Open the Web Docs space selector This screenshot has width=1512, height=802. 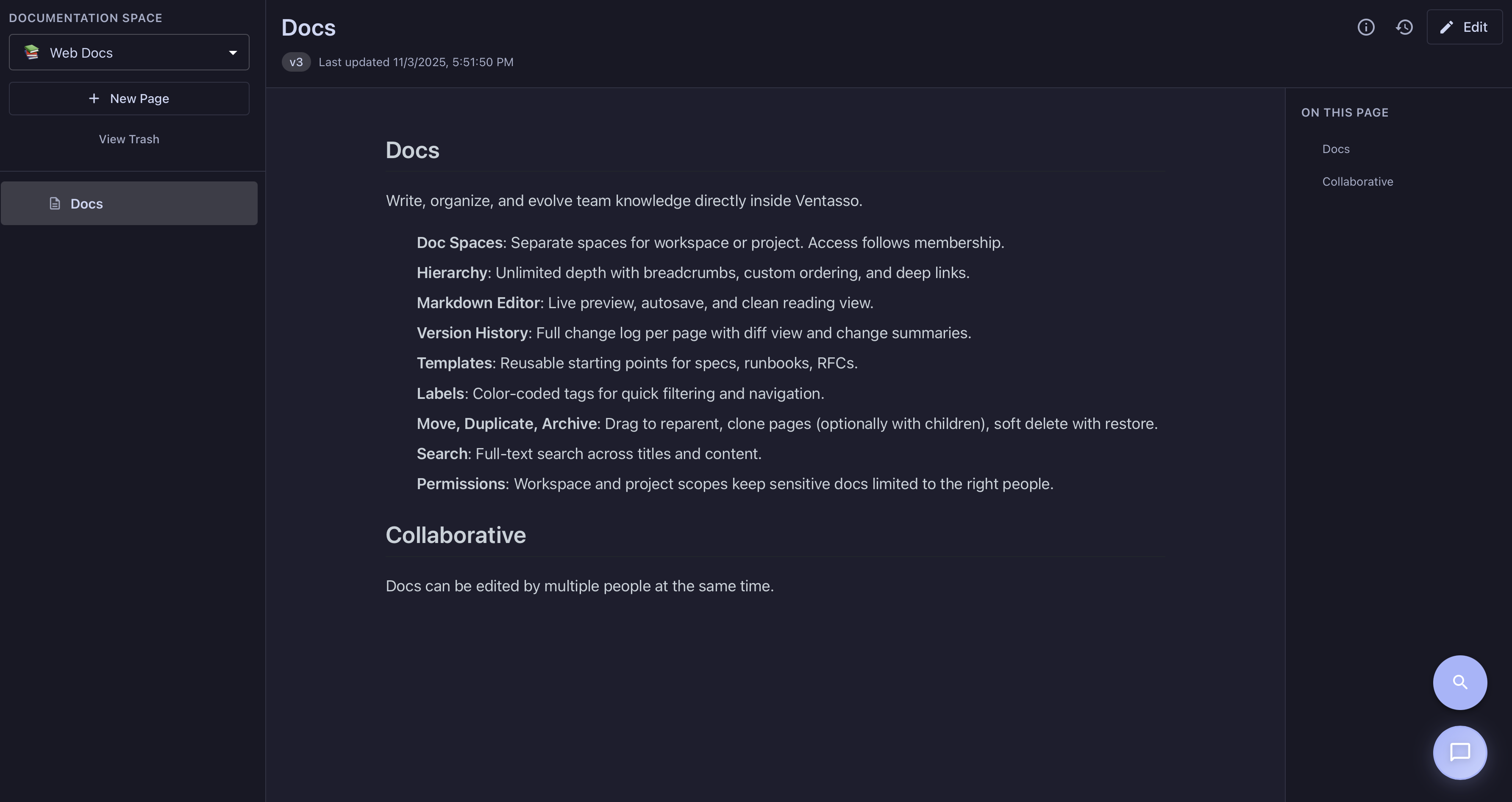pyautogui.click(x=129, y=53)
